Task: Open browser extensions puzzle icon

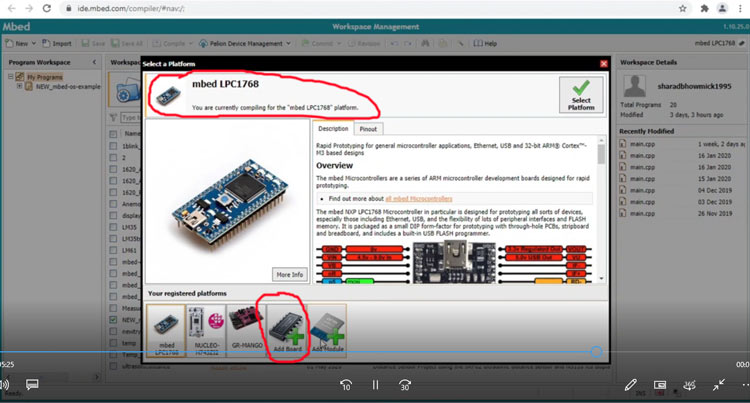Action: pos(704,8)
